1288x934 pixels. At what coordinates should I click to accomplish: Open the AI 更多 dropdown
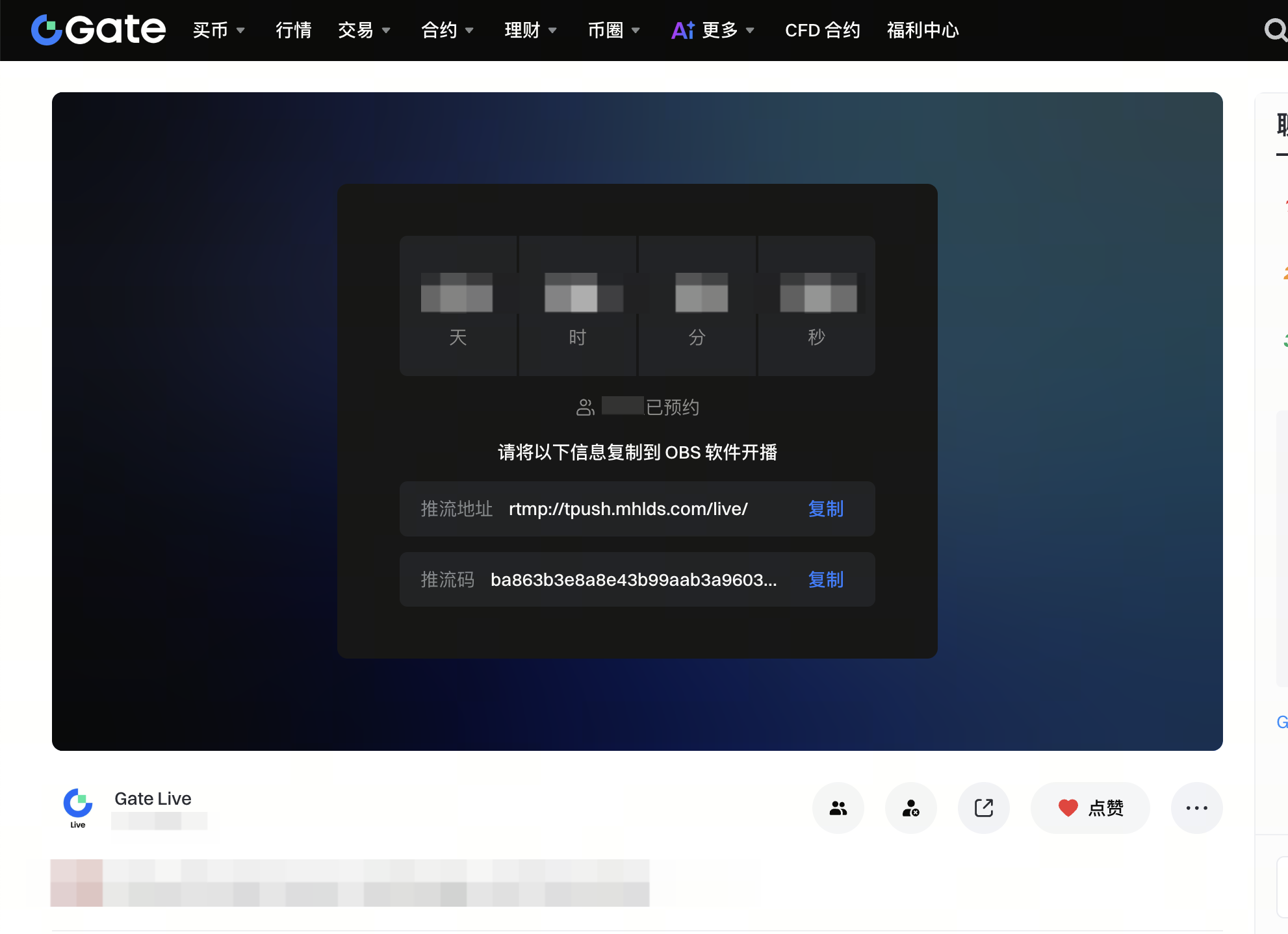point(713,30)
